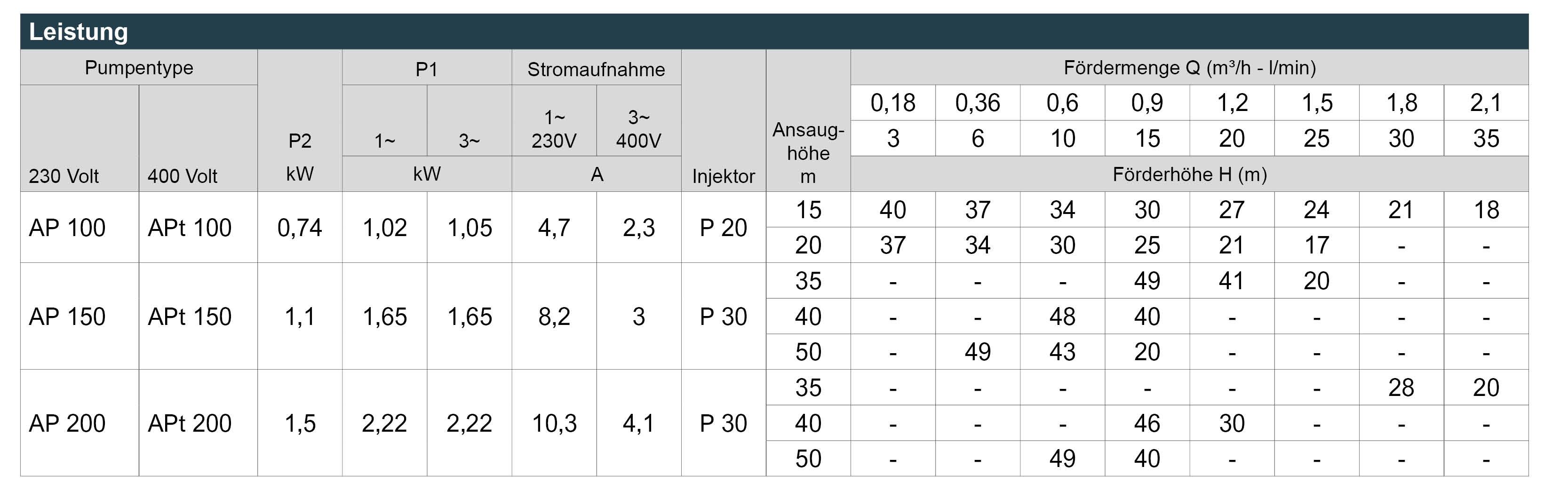The width and height of the screenshot is (1568, 490).
Task: Click the Pumpentype column header
Action: pos(139,68)
